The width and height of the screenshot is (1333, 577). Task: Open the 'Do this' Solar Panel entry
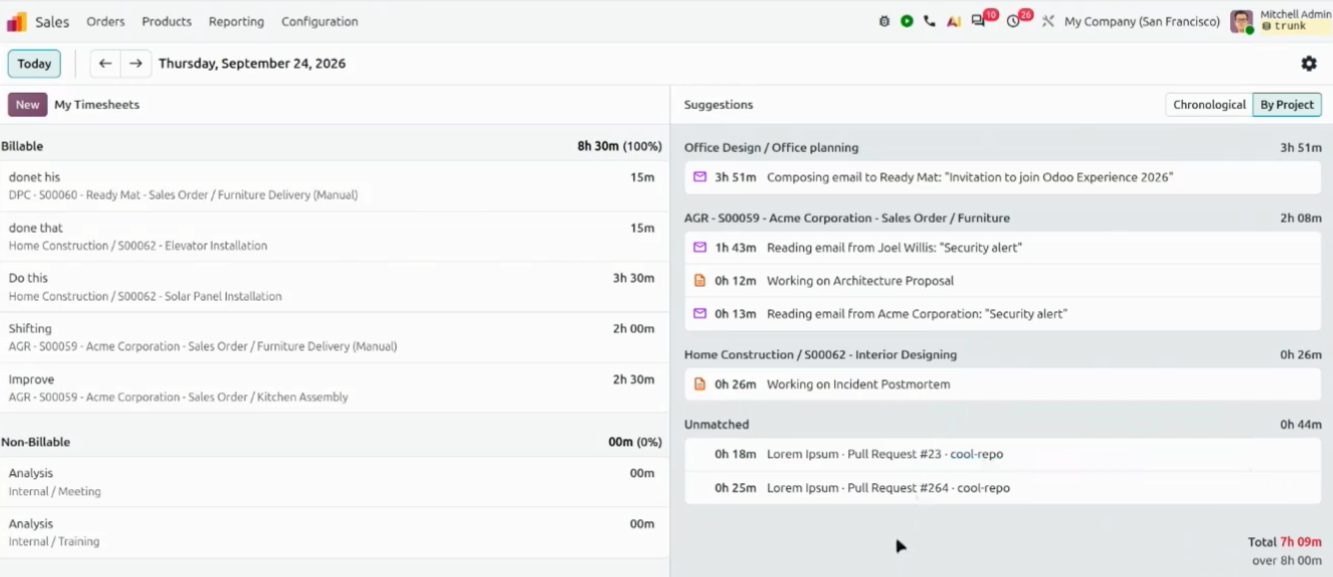tap(334, 287)
